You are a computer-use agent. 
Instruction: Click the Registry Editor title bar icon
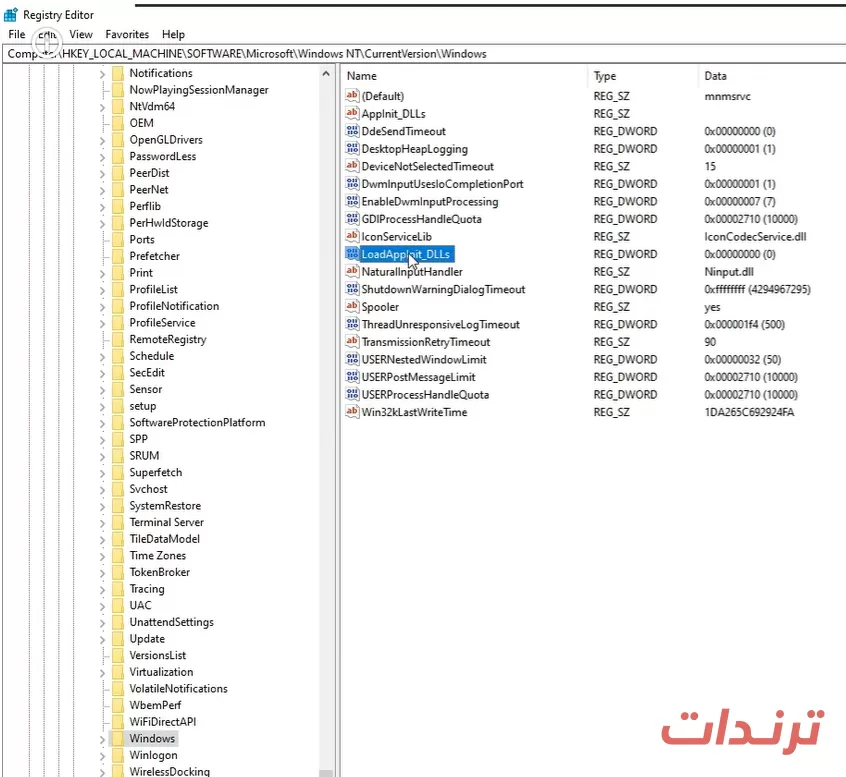[x=11, y=15]
